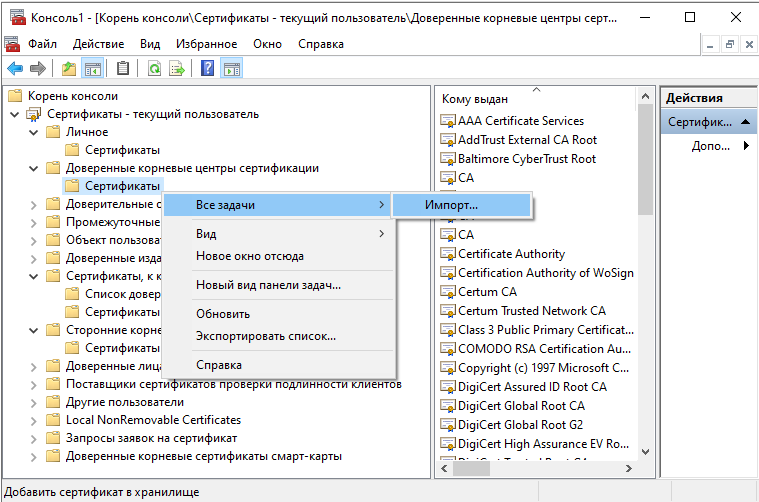Viewport: 759px width, 502px height.
Task: Click the Back arrow toolbar icon
Action: coord(15,68)
